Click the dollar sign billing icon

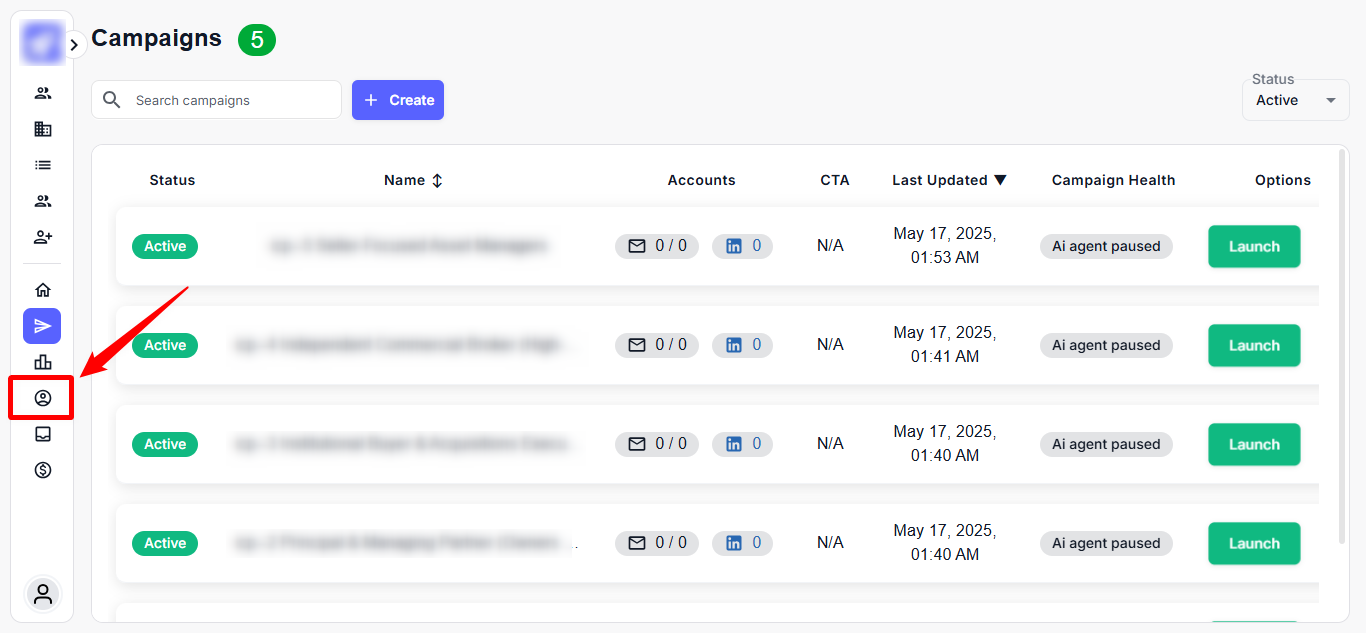[x=42, y=470]
